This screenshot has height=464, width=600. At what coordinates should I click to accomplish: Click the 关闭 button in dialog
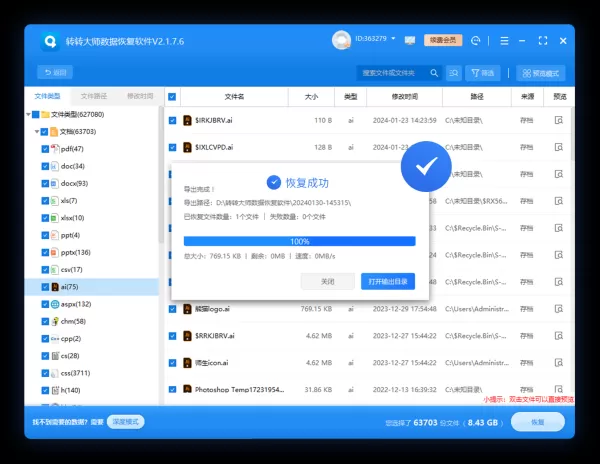[x=328, y=282]
